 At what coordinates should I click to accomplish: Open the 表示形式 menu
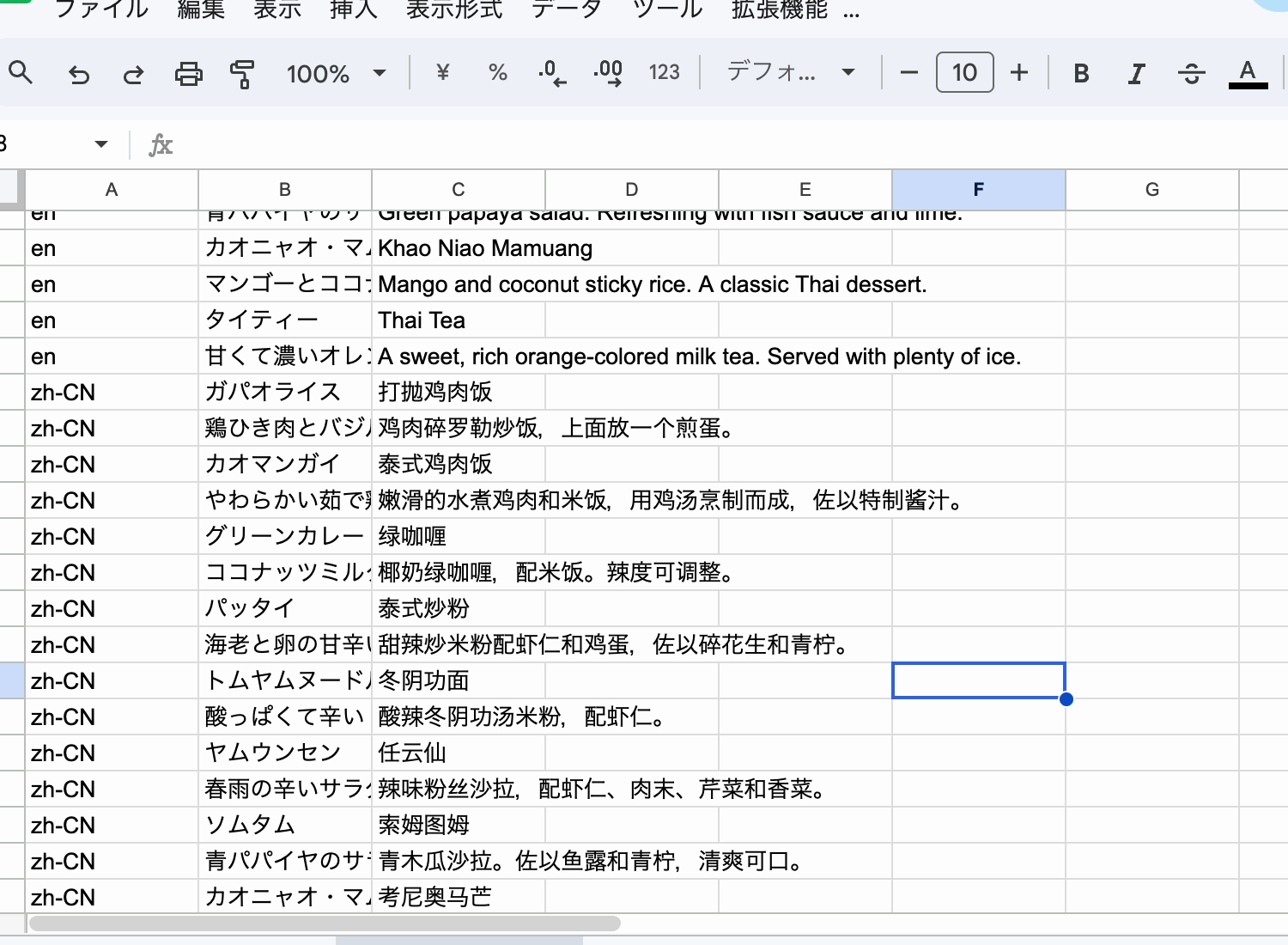pos(454,9)
